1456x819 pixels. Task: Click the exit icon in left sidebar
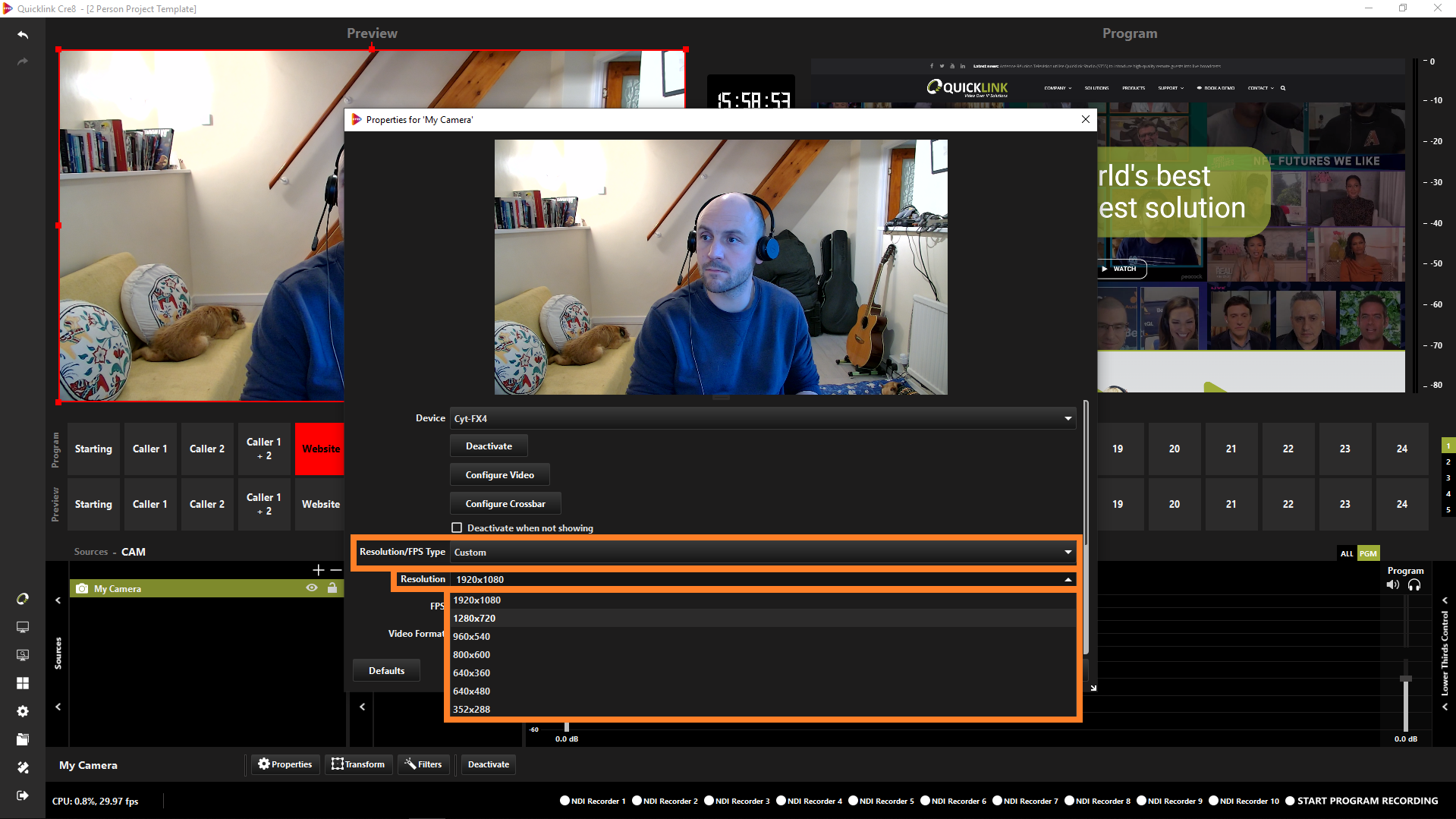tap(23, 795)
